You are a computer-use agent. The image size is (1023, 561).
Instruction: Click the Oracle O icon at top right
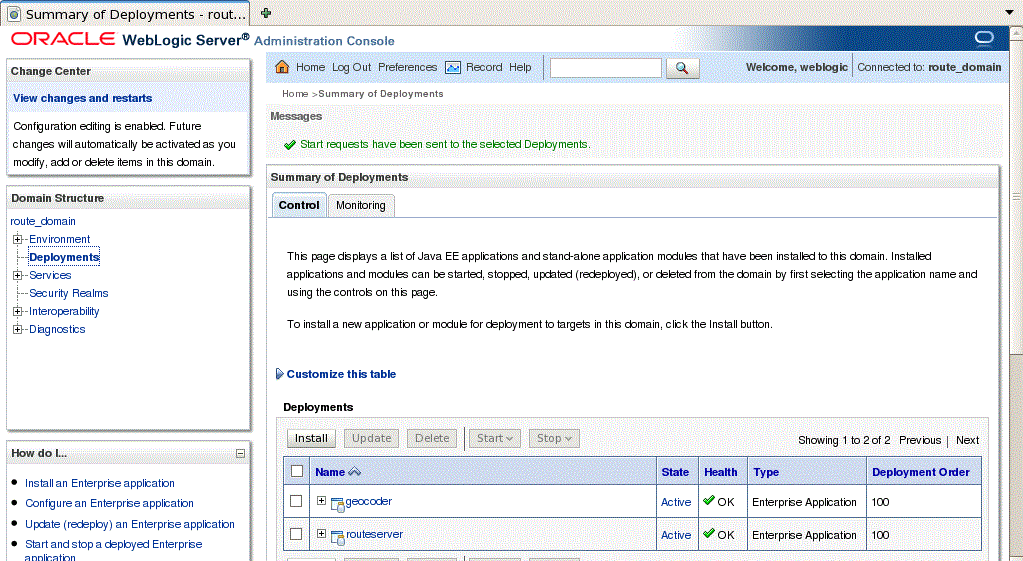[x=984, y=38]
